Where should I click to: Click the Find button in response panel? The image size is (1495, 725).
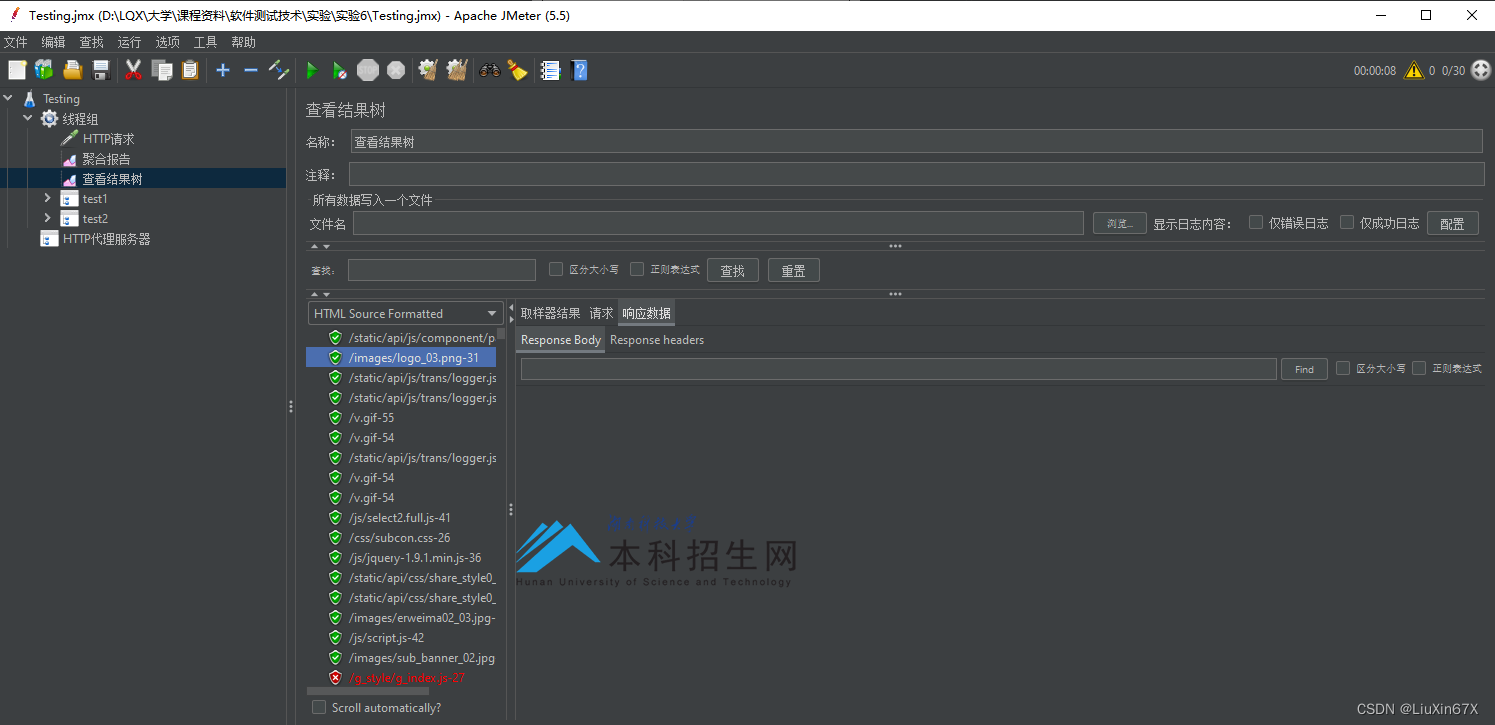point(1304,369)
